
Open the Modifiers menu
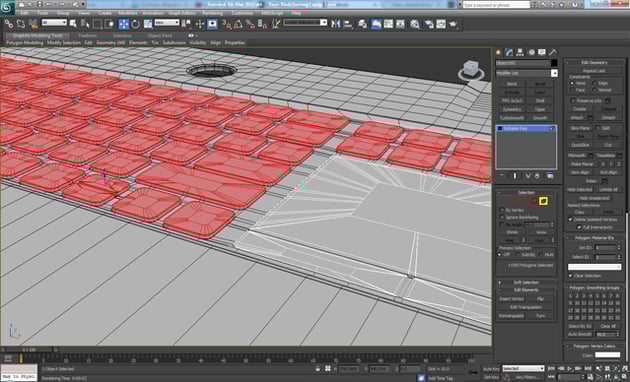(128, 13)
